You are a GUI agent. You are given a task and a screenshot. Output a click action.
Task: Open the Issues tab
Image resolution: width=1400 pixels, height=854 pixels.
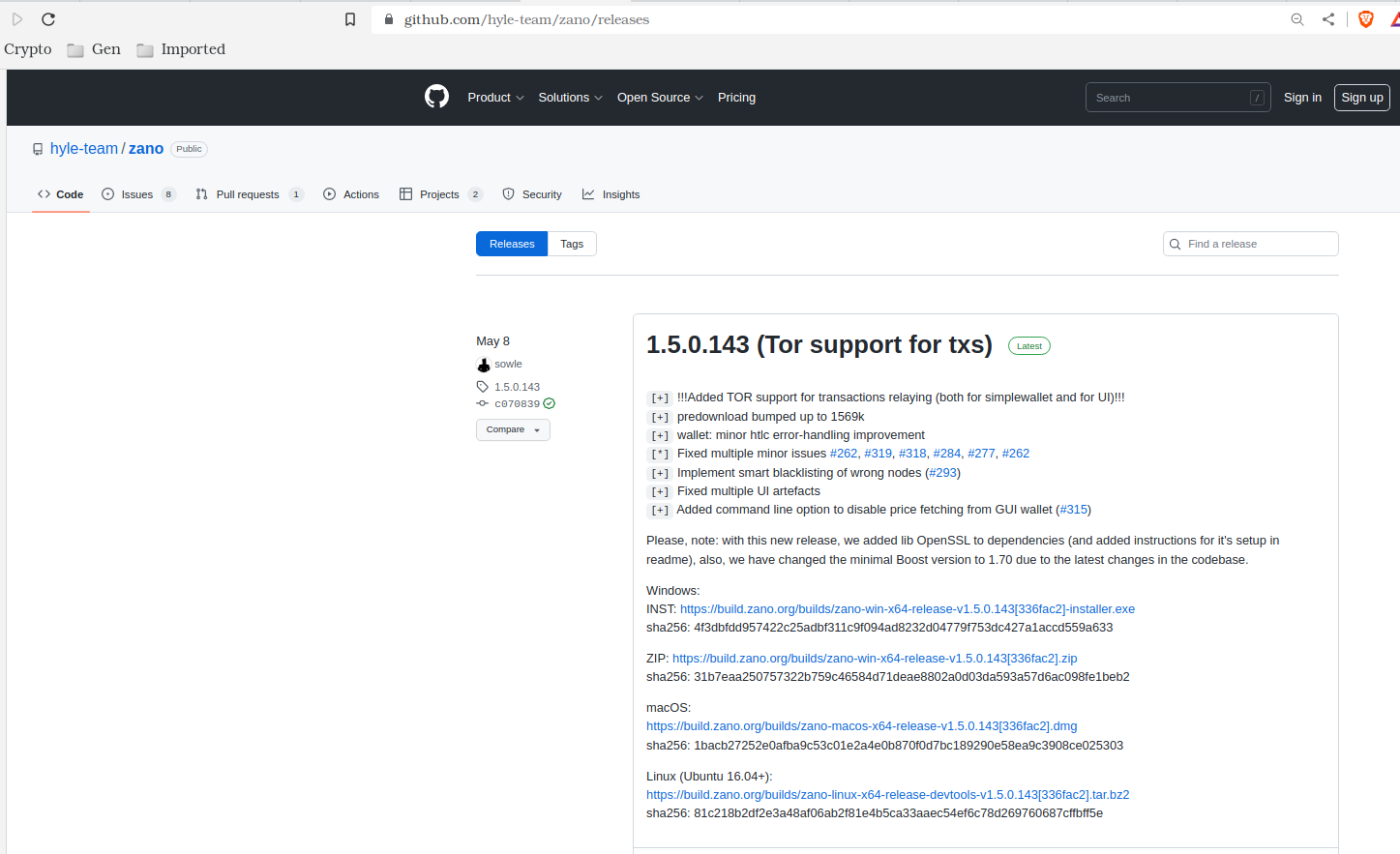coord(138,194)
